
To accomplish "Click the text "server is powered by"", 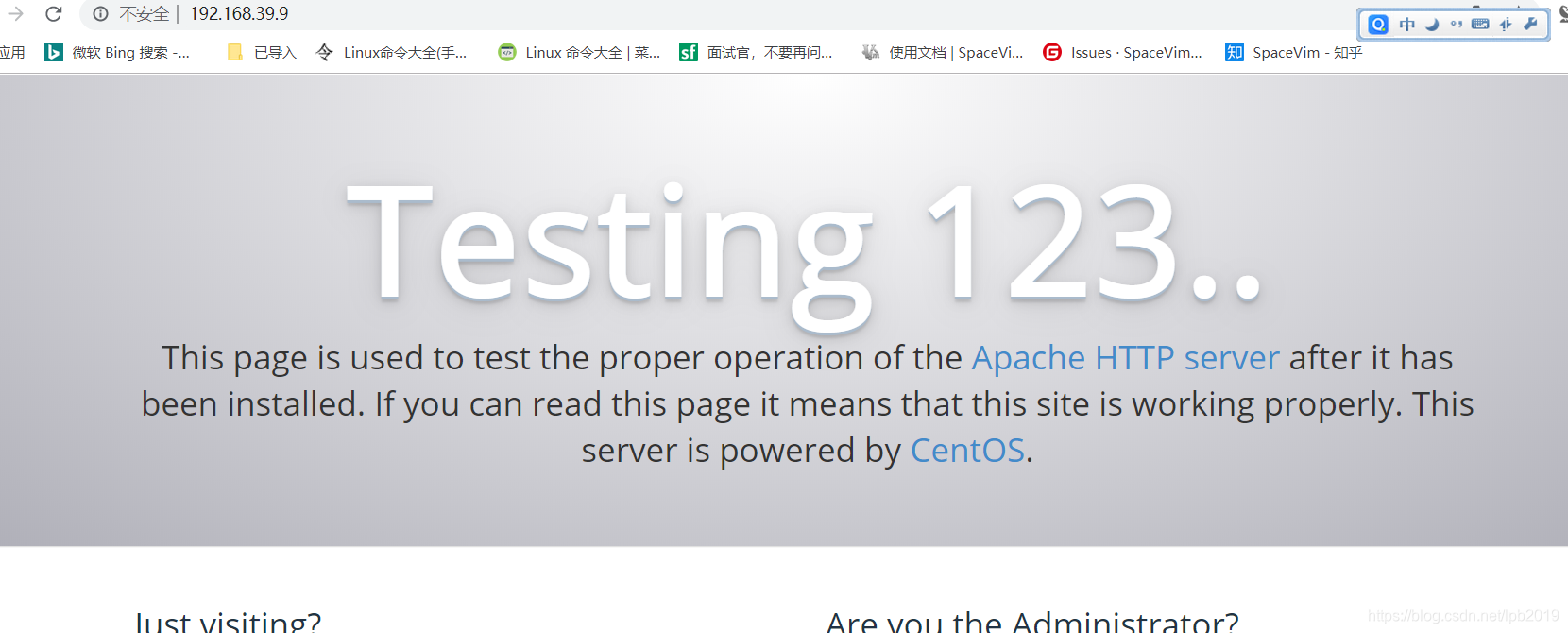I will point(741,451).
